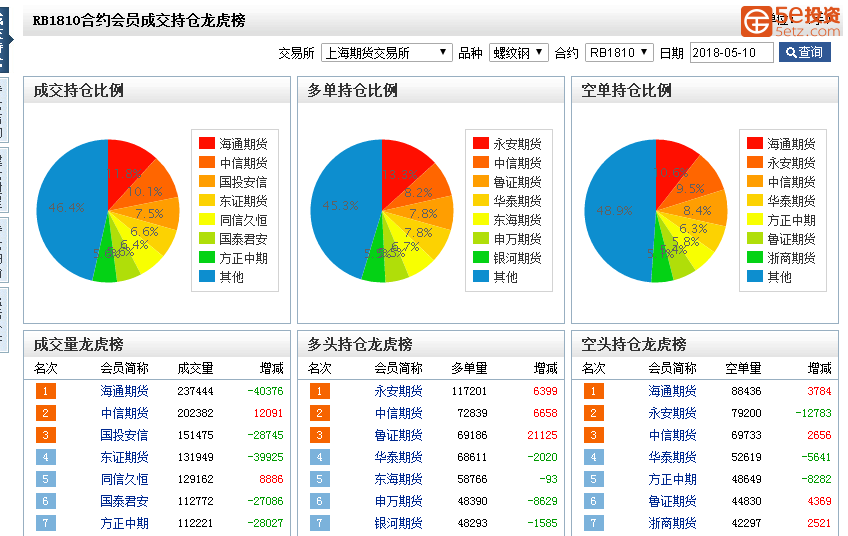Click the blue 其他 slice in 成交持仓比例 pie
Screen dimensions: 848x536
click(68, 208)
